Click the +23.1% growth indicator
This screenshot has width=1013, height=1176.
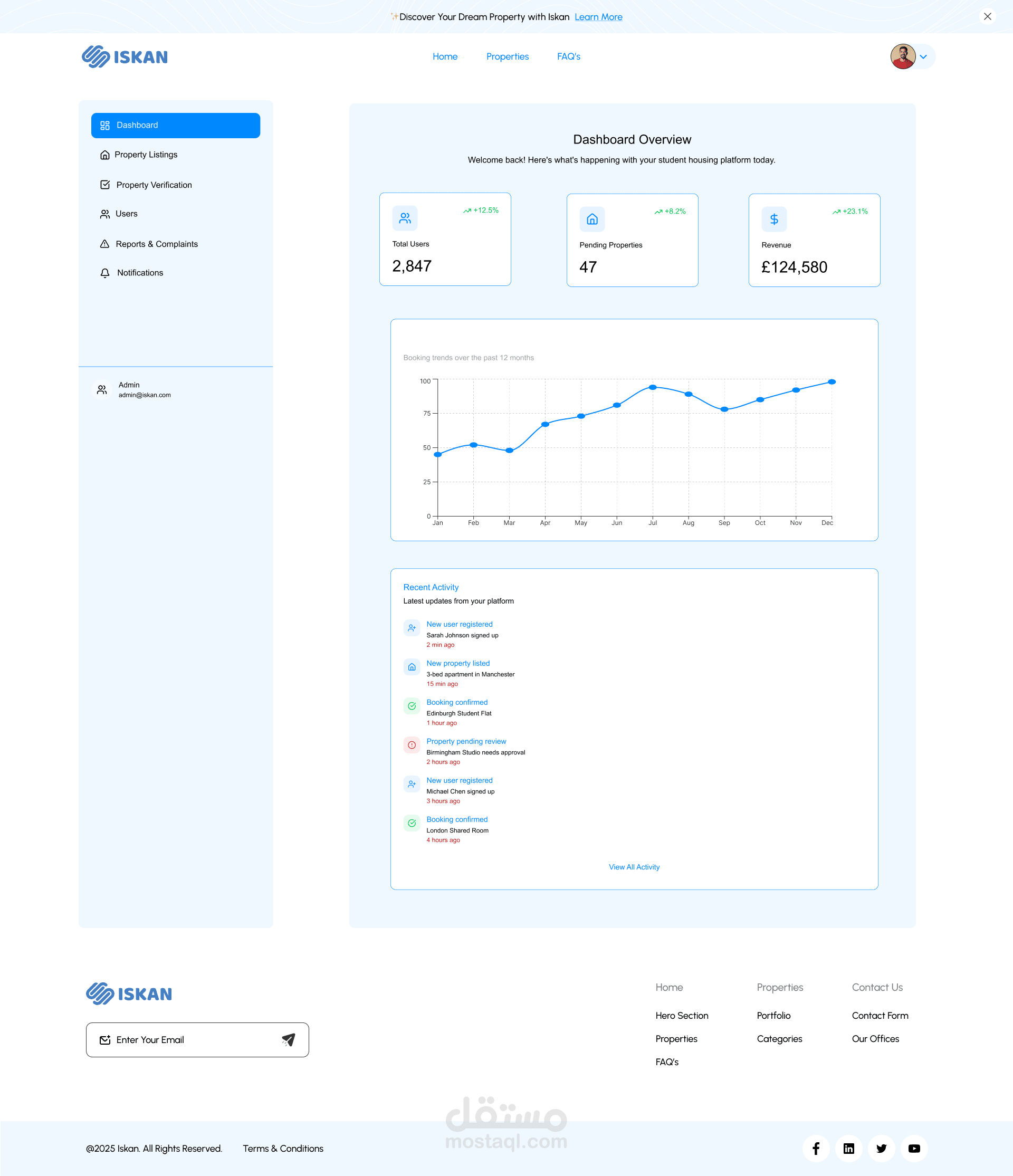850,212
